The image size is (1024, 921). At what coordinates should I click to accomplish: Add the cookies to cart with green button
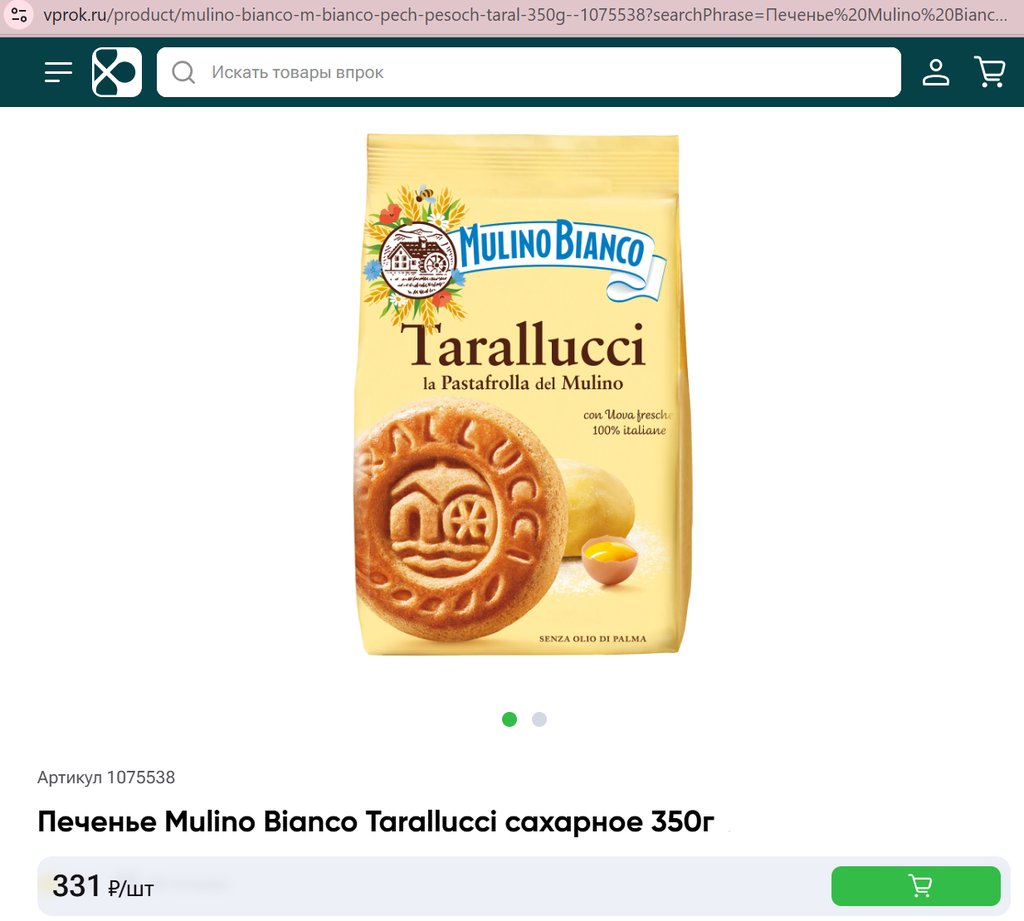pos(916,886)
